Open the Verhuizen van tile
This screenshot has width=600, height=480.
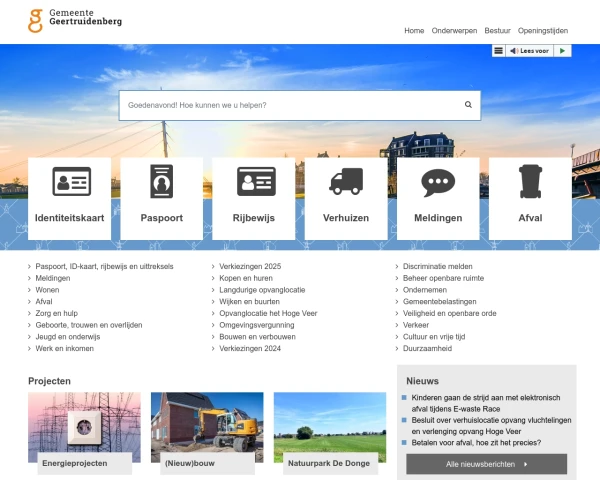tap(346, 197)
